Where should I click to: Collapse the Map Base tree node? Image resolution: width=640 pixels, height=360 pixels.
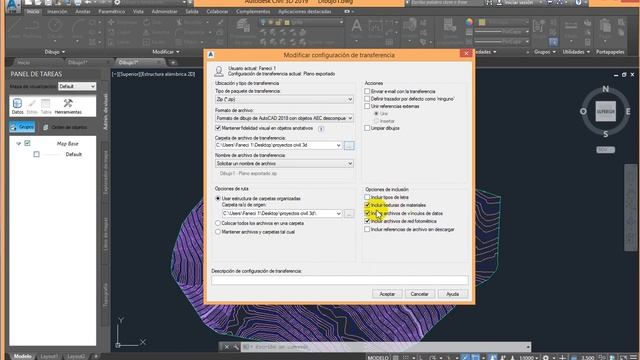click(18, 144)
